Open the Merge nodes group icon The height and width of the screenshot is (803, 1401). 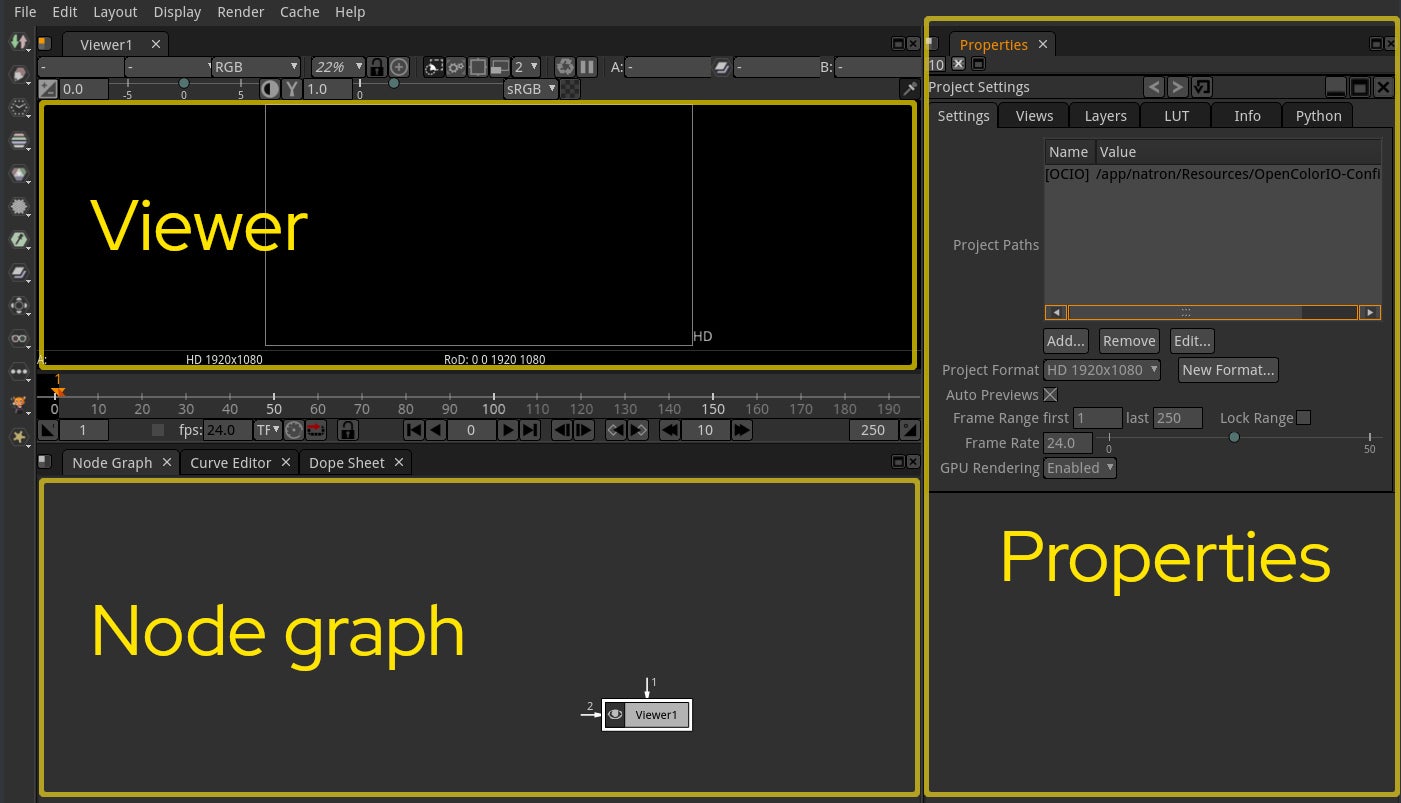[x=20, y=272]
